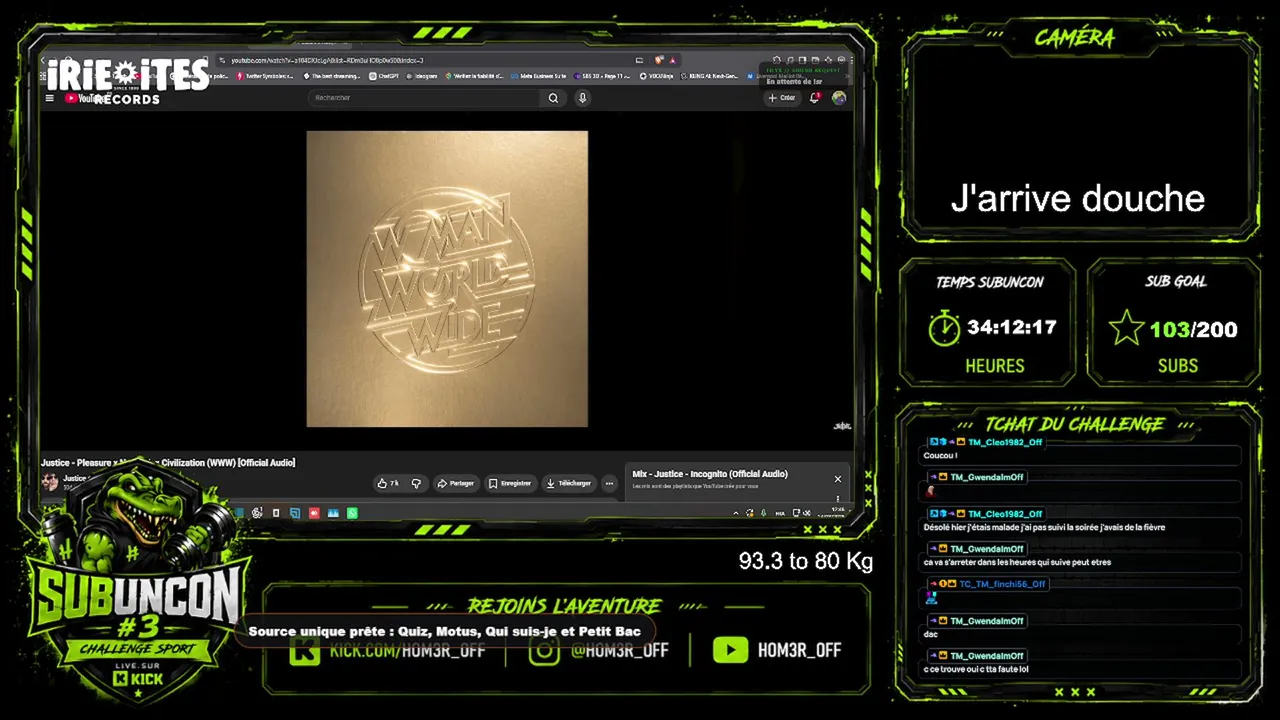Click the Partager share button
1280x720 pixels.
pyautogui.click(x=456, y=483)
